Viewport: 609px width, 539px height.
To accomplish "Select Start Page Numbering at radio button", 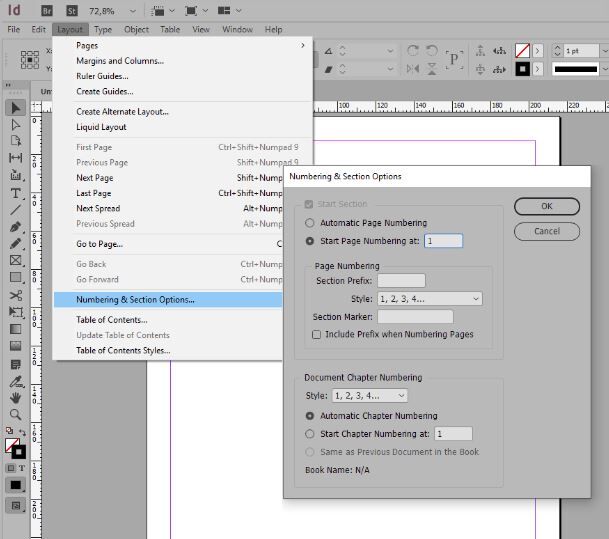I will click(x=310, y=241).
